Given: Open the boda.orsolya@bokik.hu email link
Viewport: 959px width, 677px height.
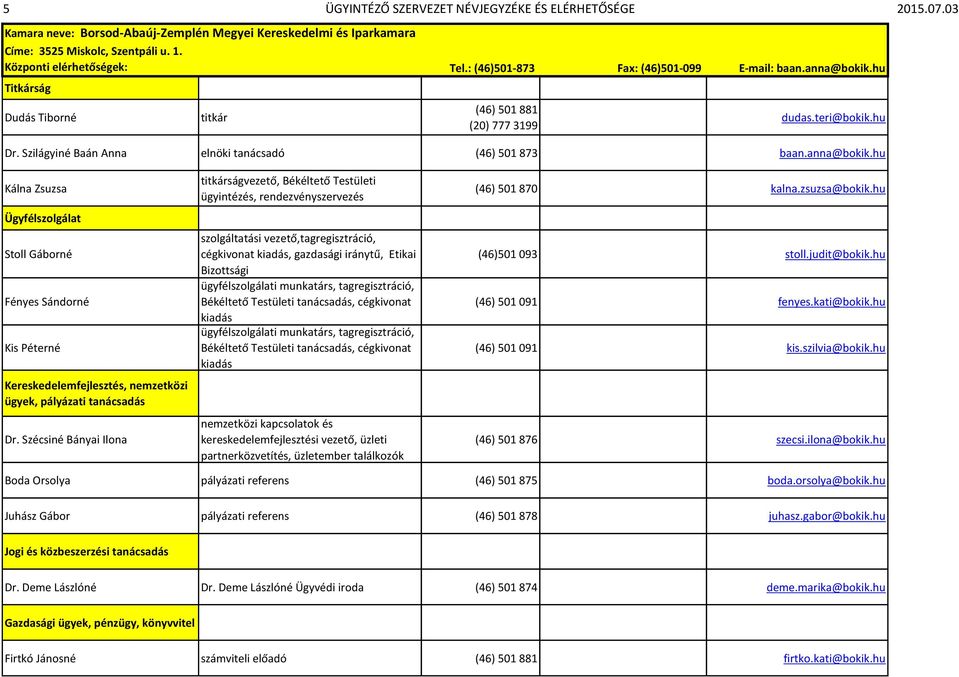Looking at the screenshot, I should (826, 480).
